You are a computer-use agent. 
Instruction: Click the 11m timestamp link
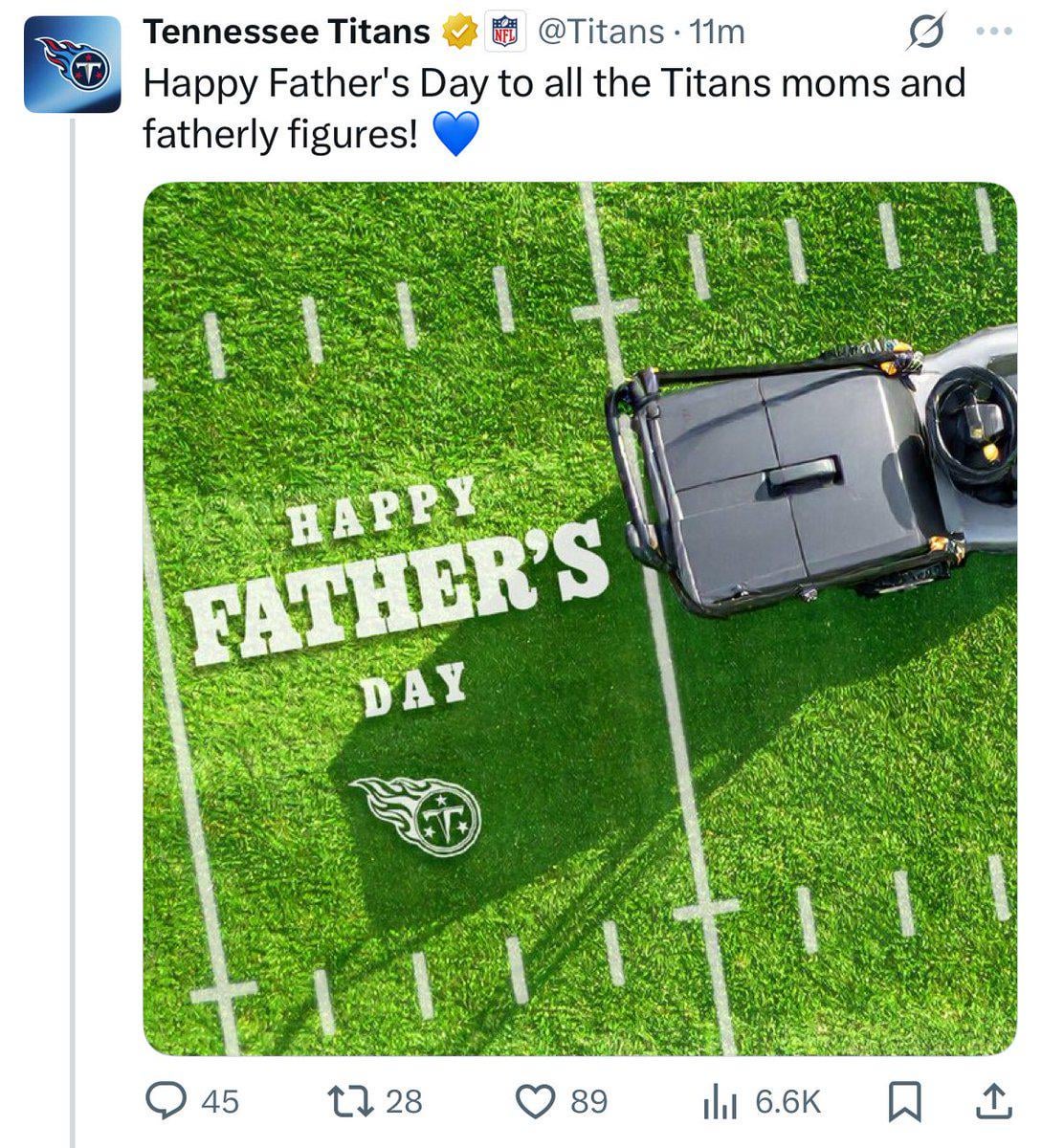717,33
